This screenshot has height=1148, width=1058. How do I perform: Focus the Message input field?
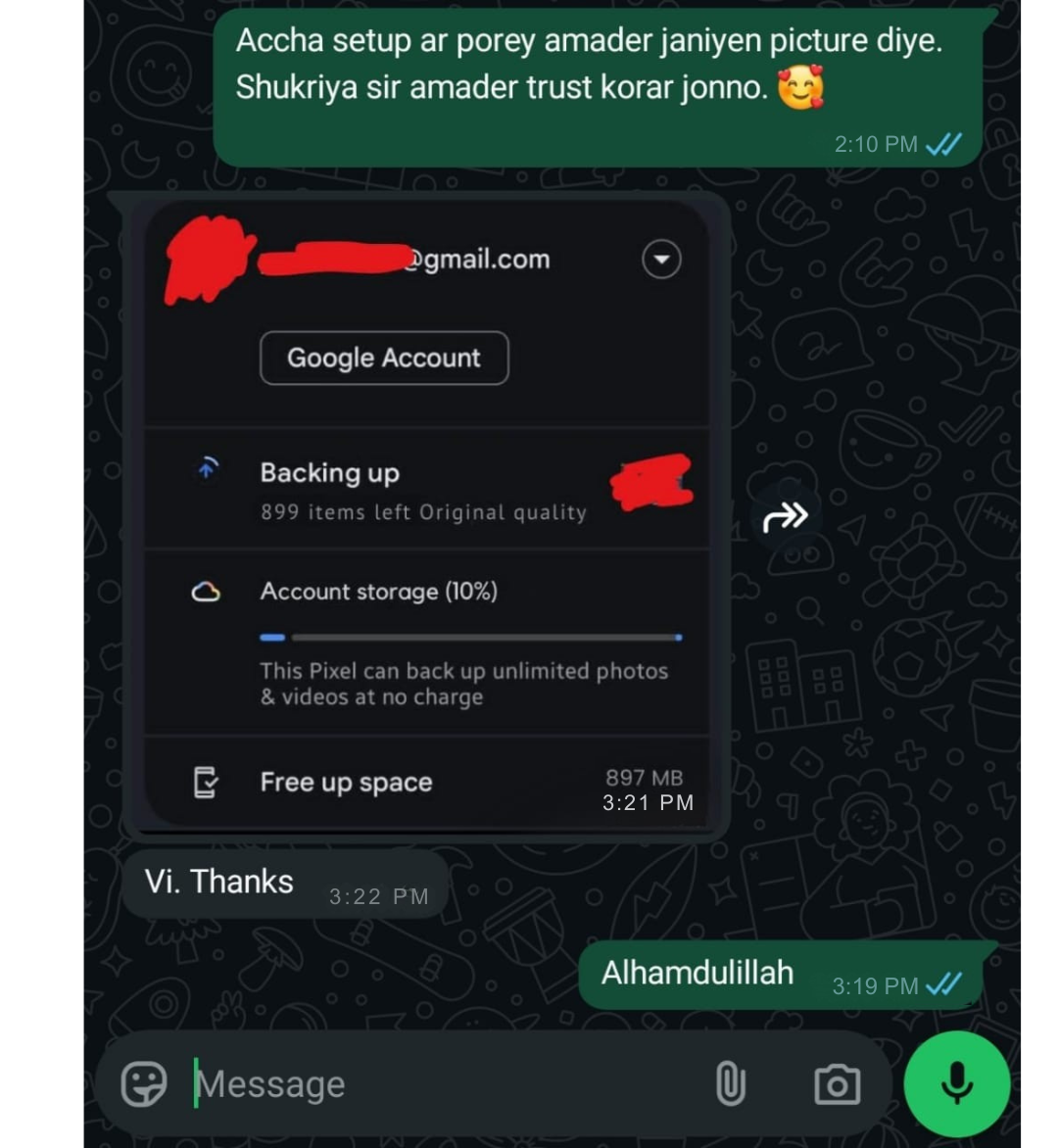(x=447, y=1083)
